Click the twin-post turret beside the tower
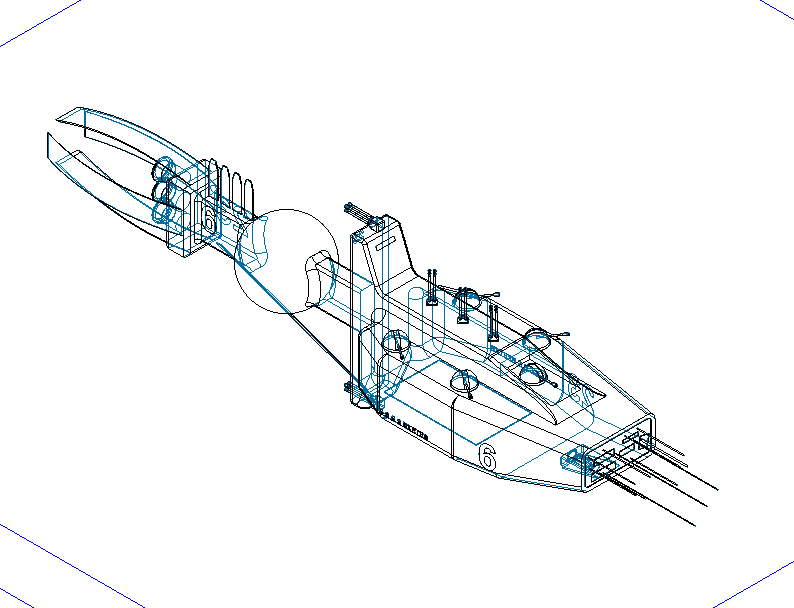The width and height of the screenshot is (794, 608). click(432, 287)
